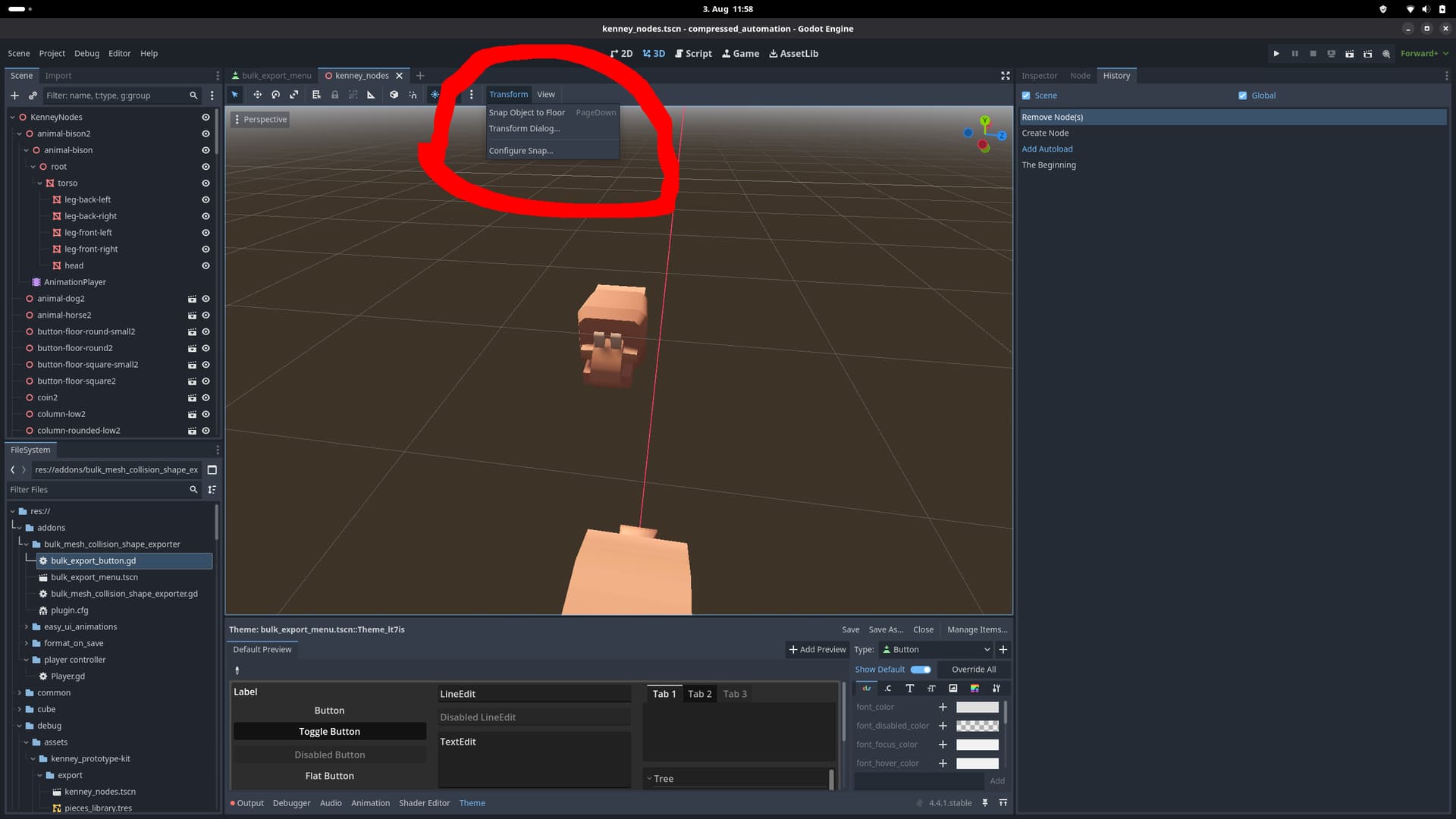Image resolution: width=1456 pixels, height=819 pixels.
Task: Toggle Use Local Space cube icon
Action: pyautogui.click(x=394, y=95)
